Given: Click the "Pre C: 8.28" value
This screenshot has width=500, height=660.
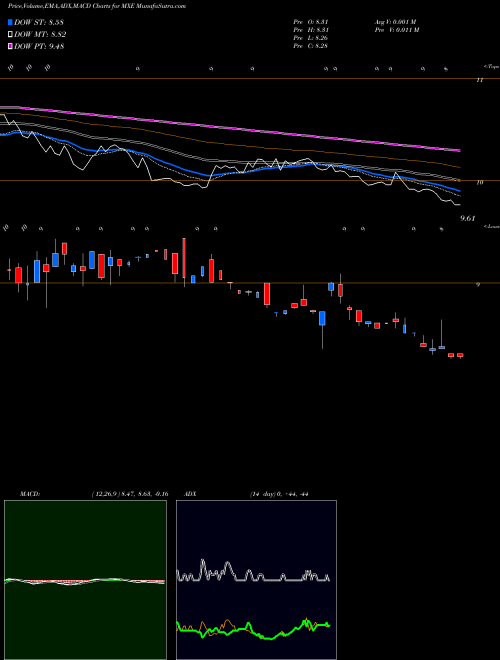Looking at the screenshot, I should [x=311, y=46].
